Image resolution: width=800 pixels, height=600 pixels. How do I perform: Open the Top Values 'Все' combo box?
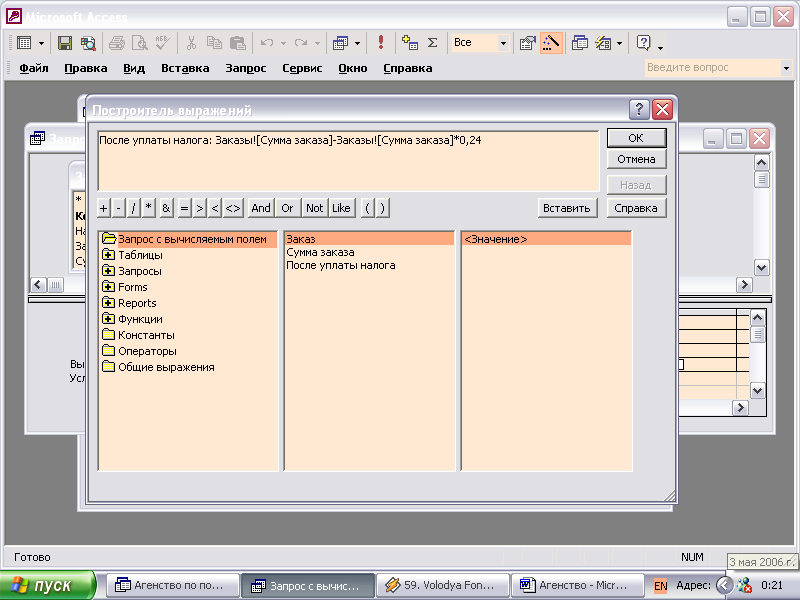click(x=479, y=43)
